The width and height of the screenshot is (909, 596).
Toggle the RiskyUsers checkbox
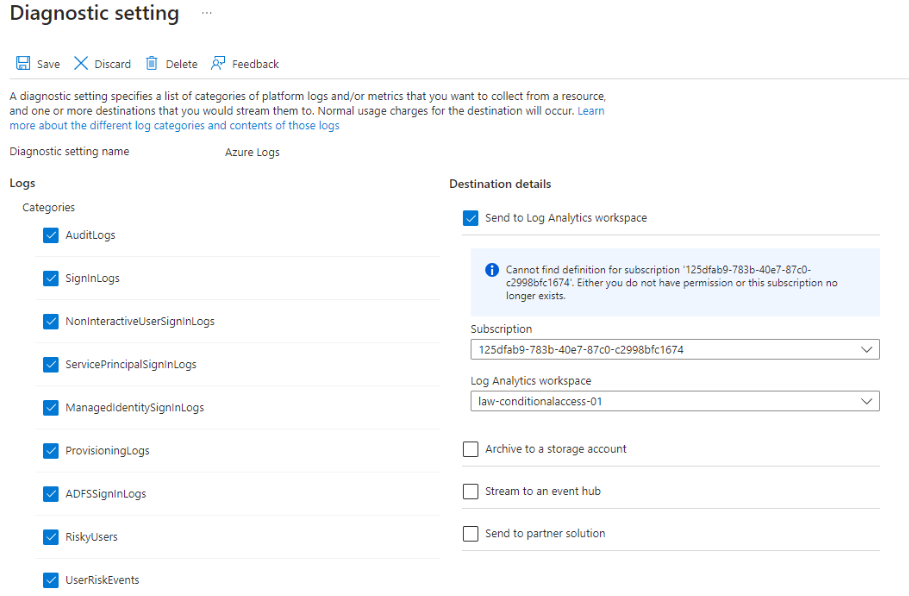click(x=50, y=537)
